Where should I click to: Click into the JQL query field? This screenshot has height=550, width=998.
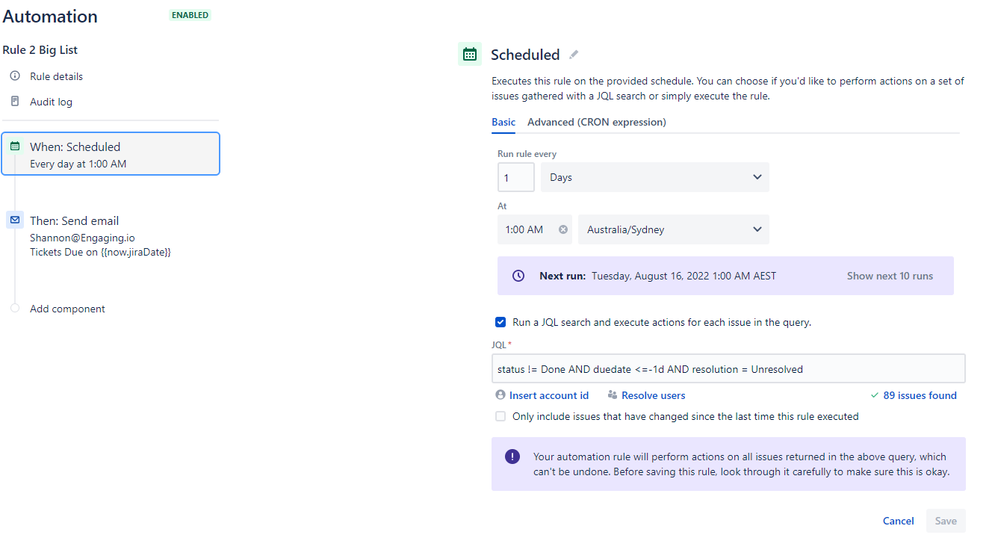coord(728,369)
